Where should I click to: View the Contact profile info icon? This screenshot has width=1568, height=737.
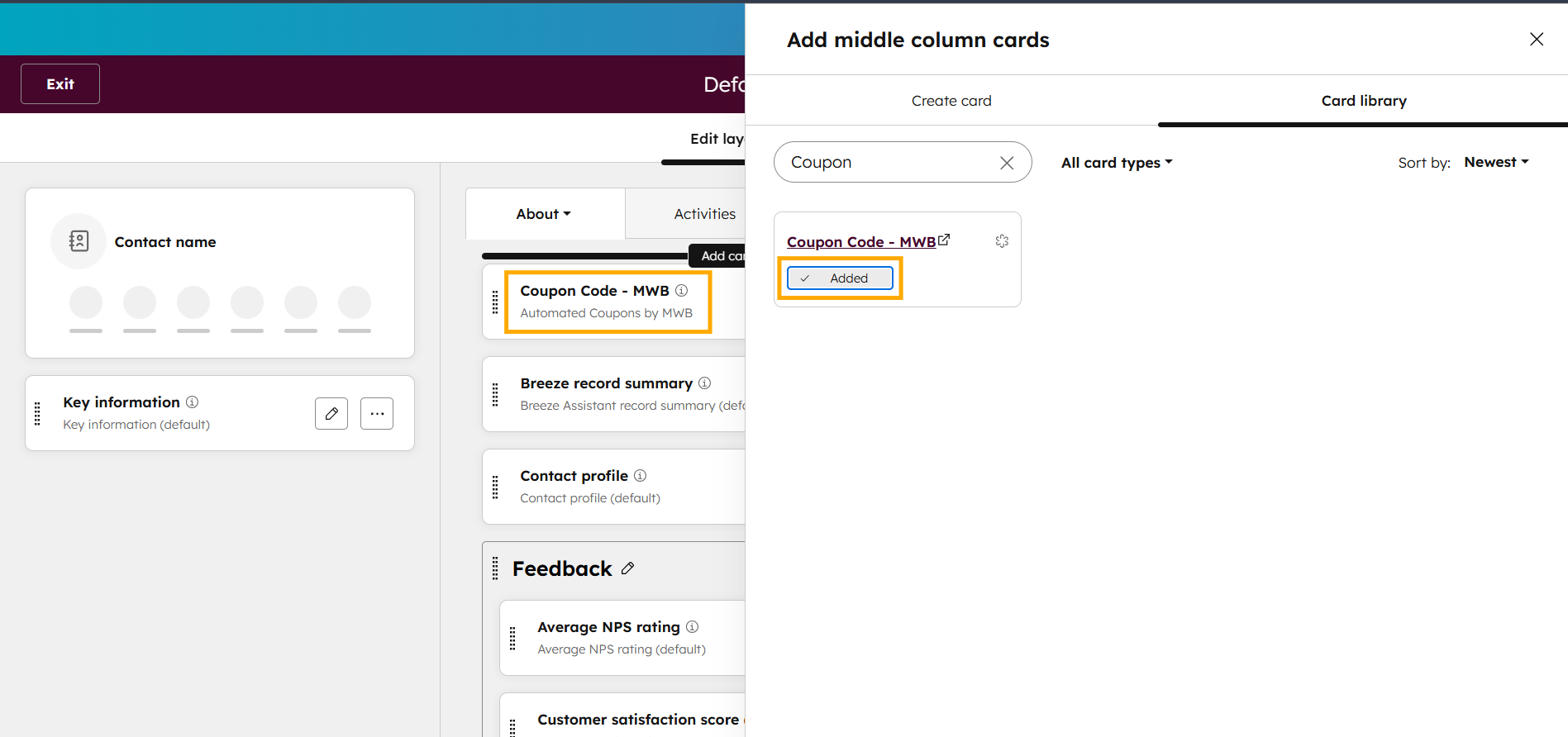640,475
